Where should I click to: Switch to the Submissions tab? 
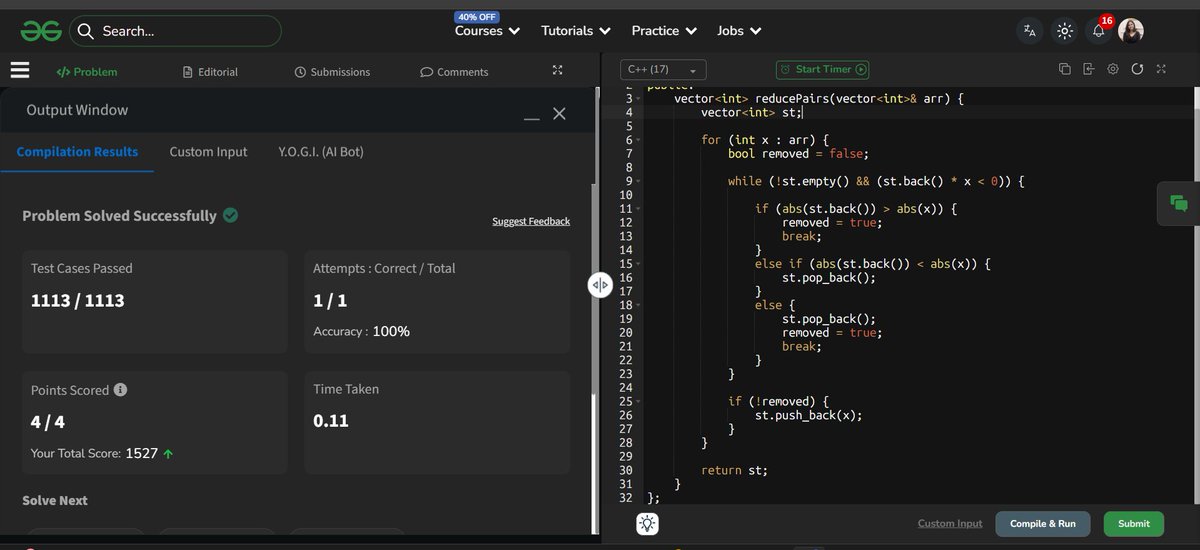[332, 72]
